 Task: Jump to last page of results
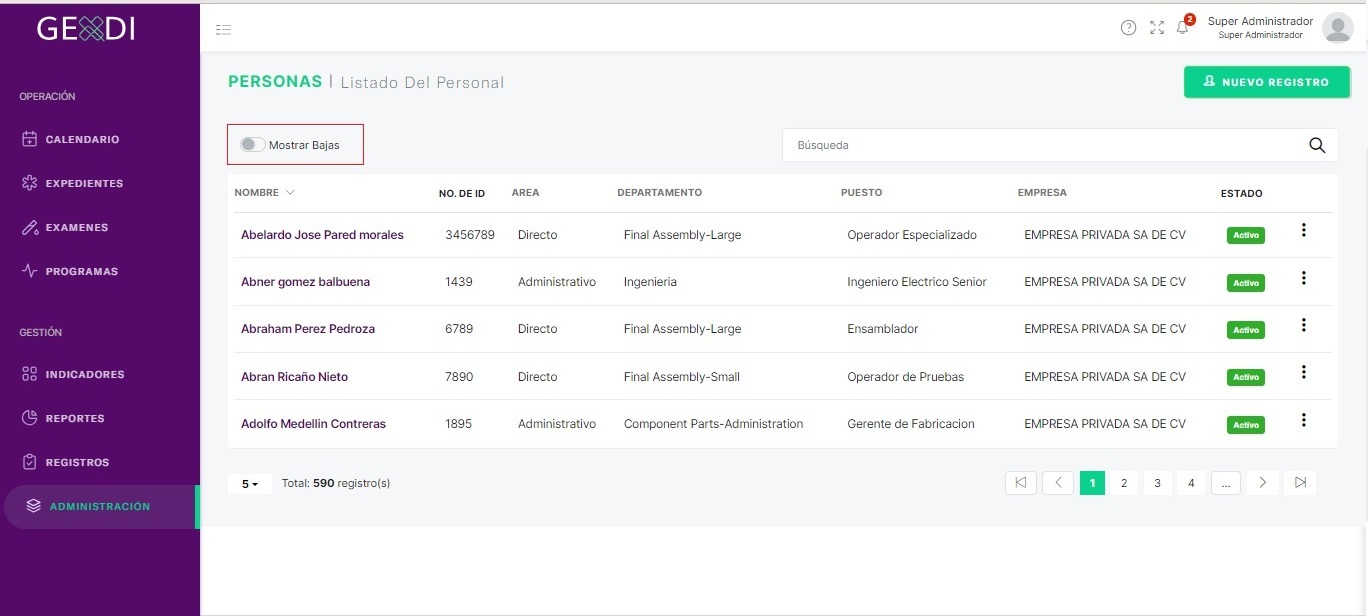(1300, 483)
